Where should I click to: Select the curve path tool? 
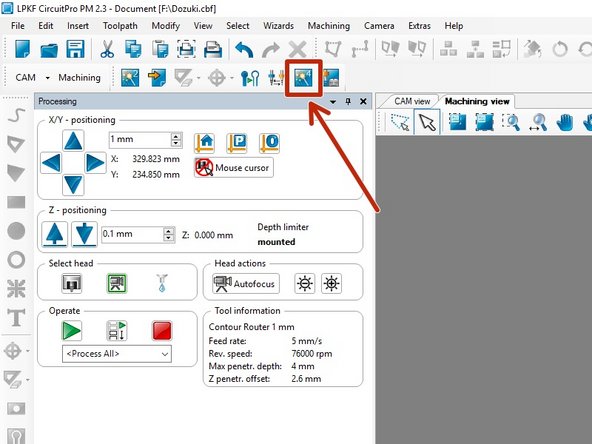tap(16, 115)
